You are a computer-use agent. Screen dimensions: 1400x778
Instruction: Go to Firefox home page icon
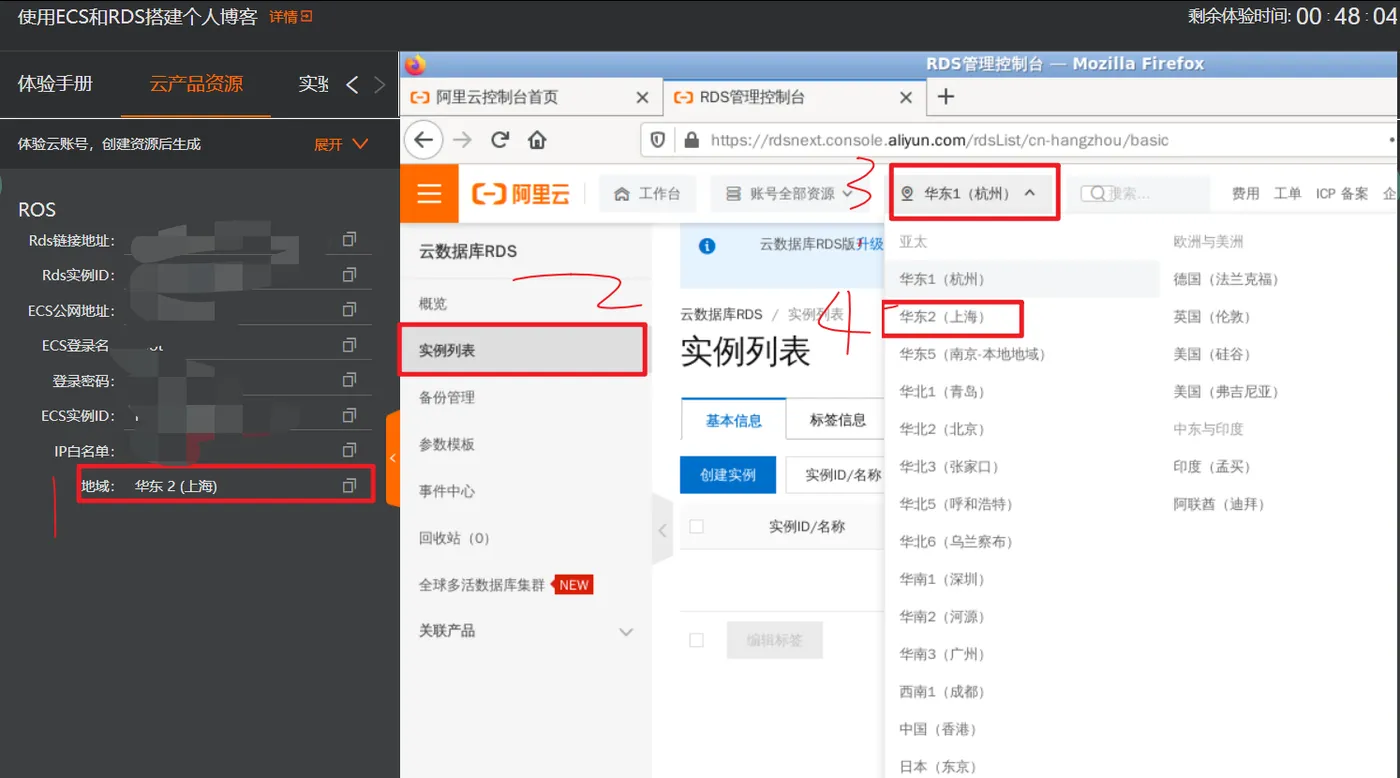pyautogui.click(x=537, y=140)
